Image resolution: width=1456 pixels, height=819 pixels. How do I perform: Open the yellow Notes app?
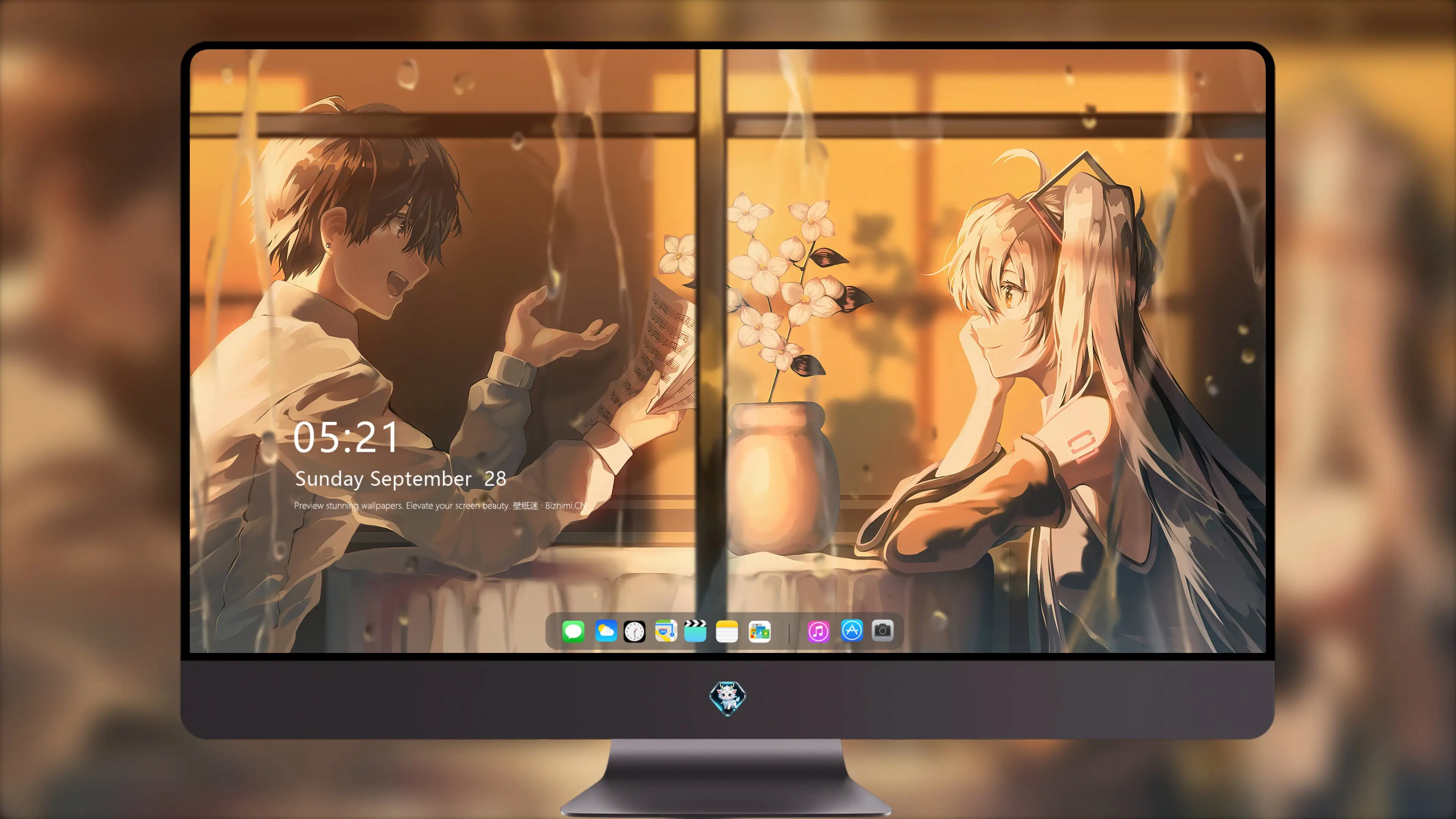click(x=727, y=631)
